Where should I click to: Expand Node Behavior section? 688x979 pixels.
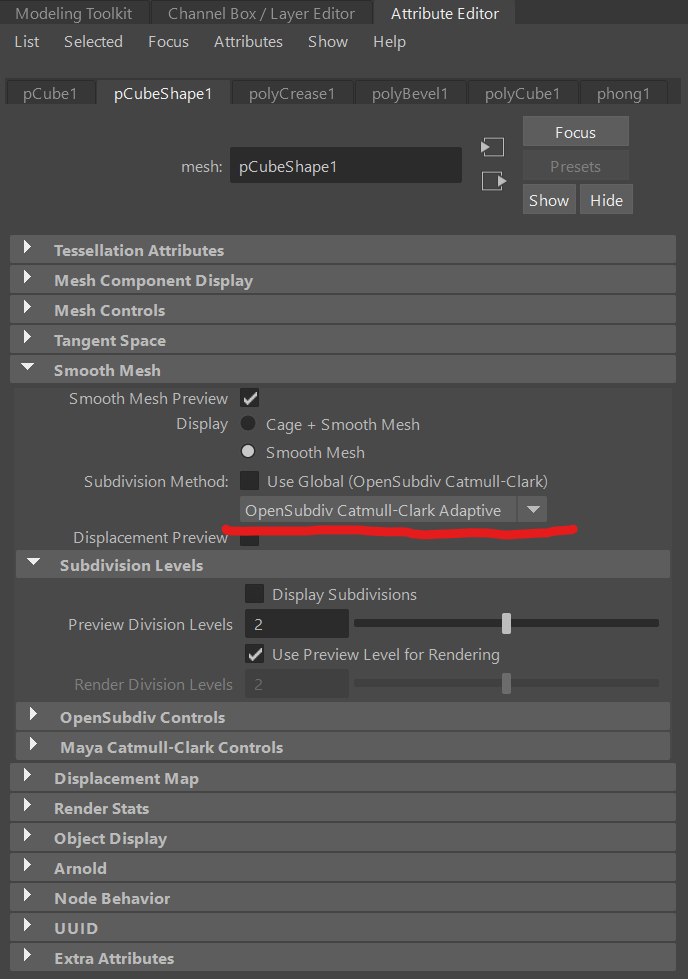pos(343,898)
